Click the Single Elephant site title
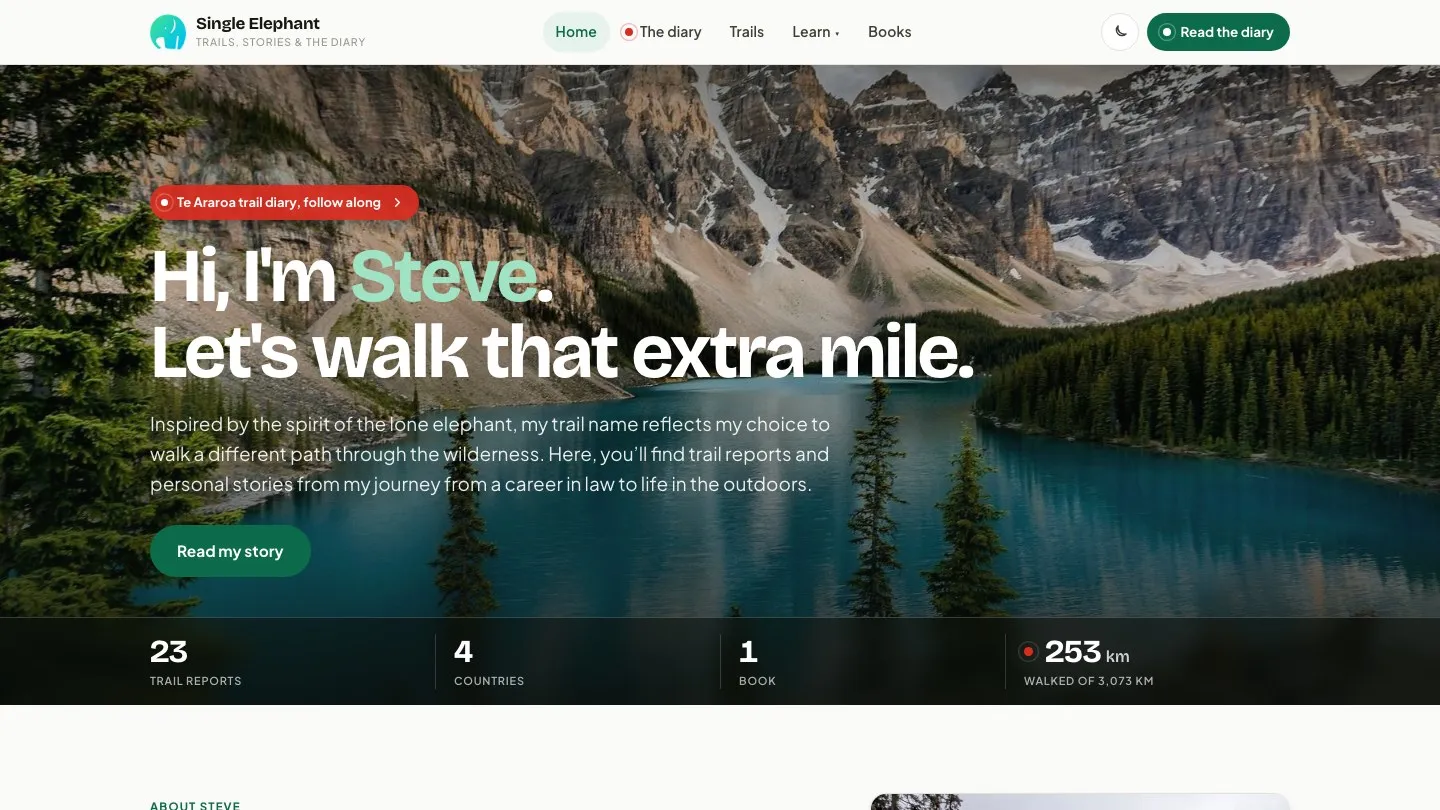The height and width of the screenshot is (810, 1440). 258,23
